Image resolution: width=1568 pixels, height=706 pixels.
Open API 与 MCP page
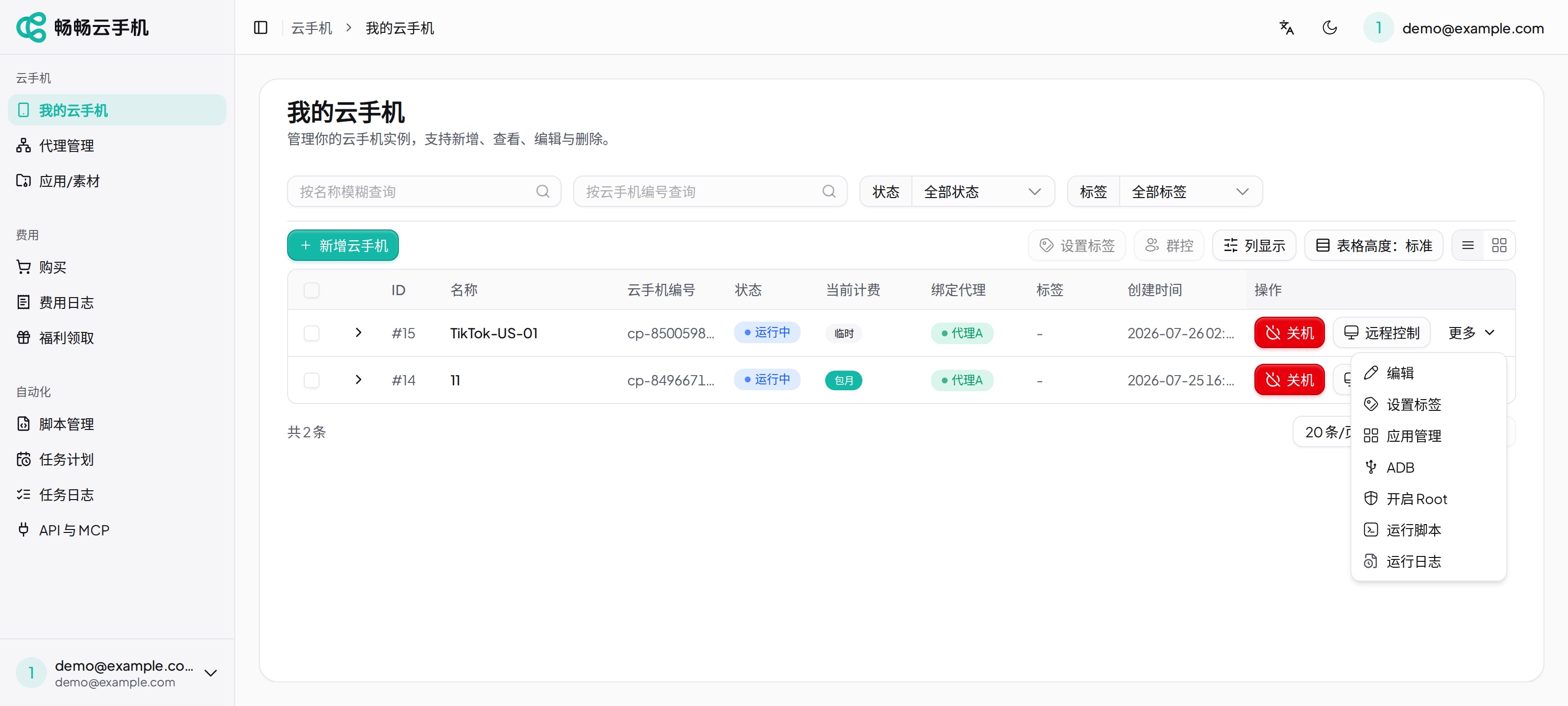pos(117,530)
